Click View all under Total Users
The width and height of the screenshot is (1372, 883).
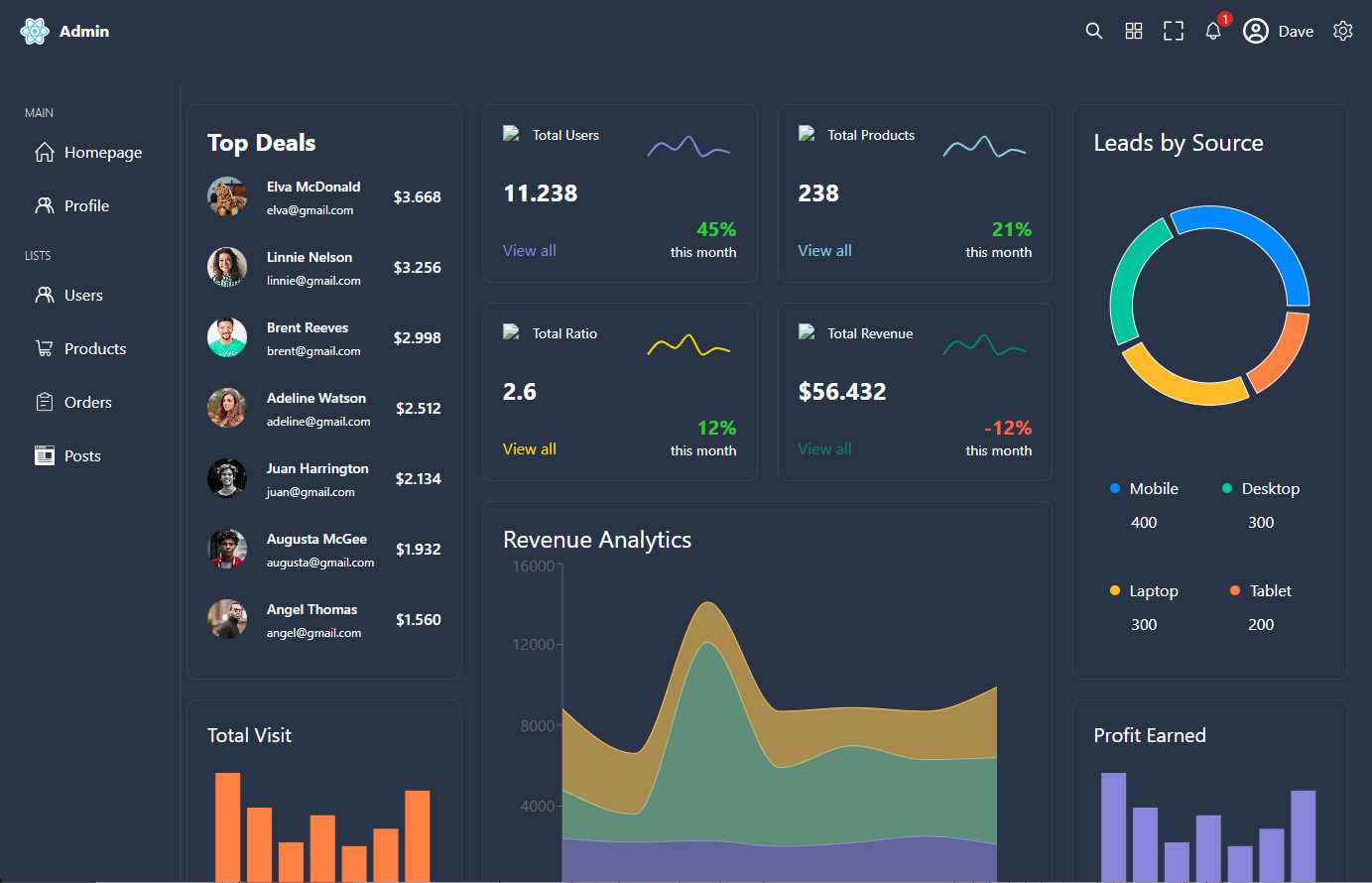point(530,251)
